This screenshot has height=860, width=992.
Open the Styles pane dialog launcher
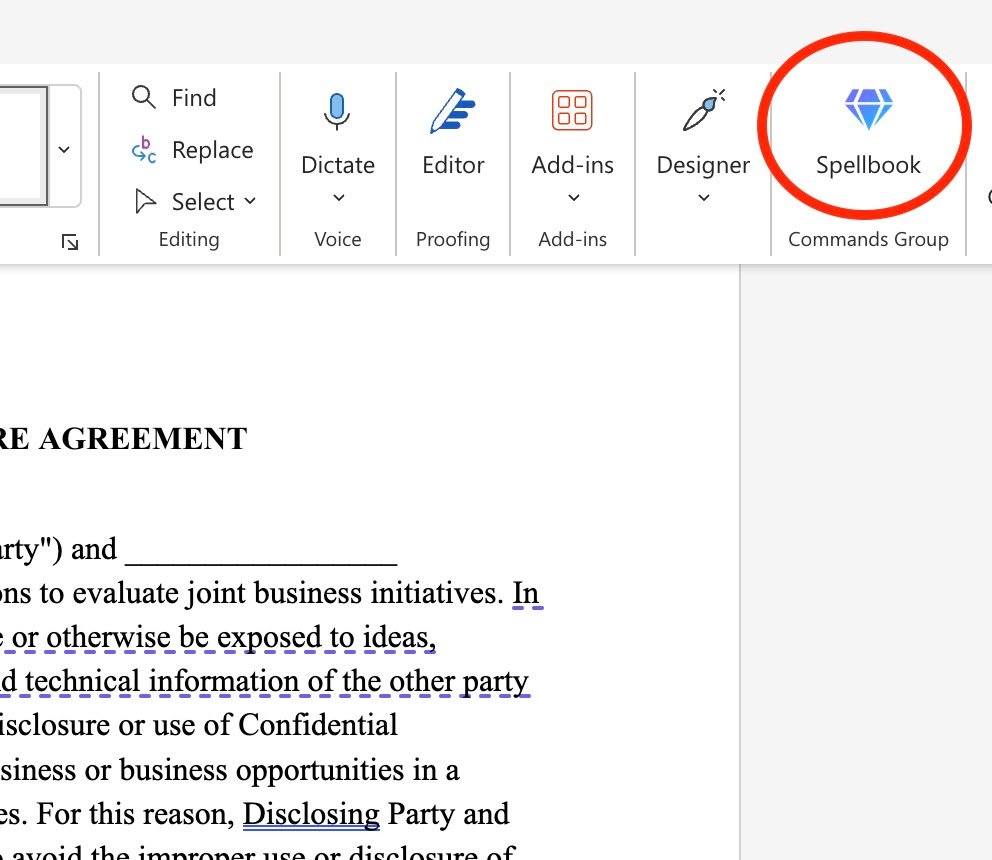point(69,241)
